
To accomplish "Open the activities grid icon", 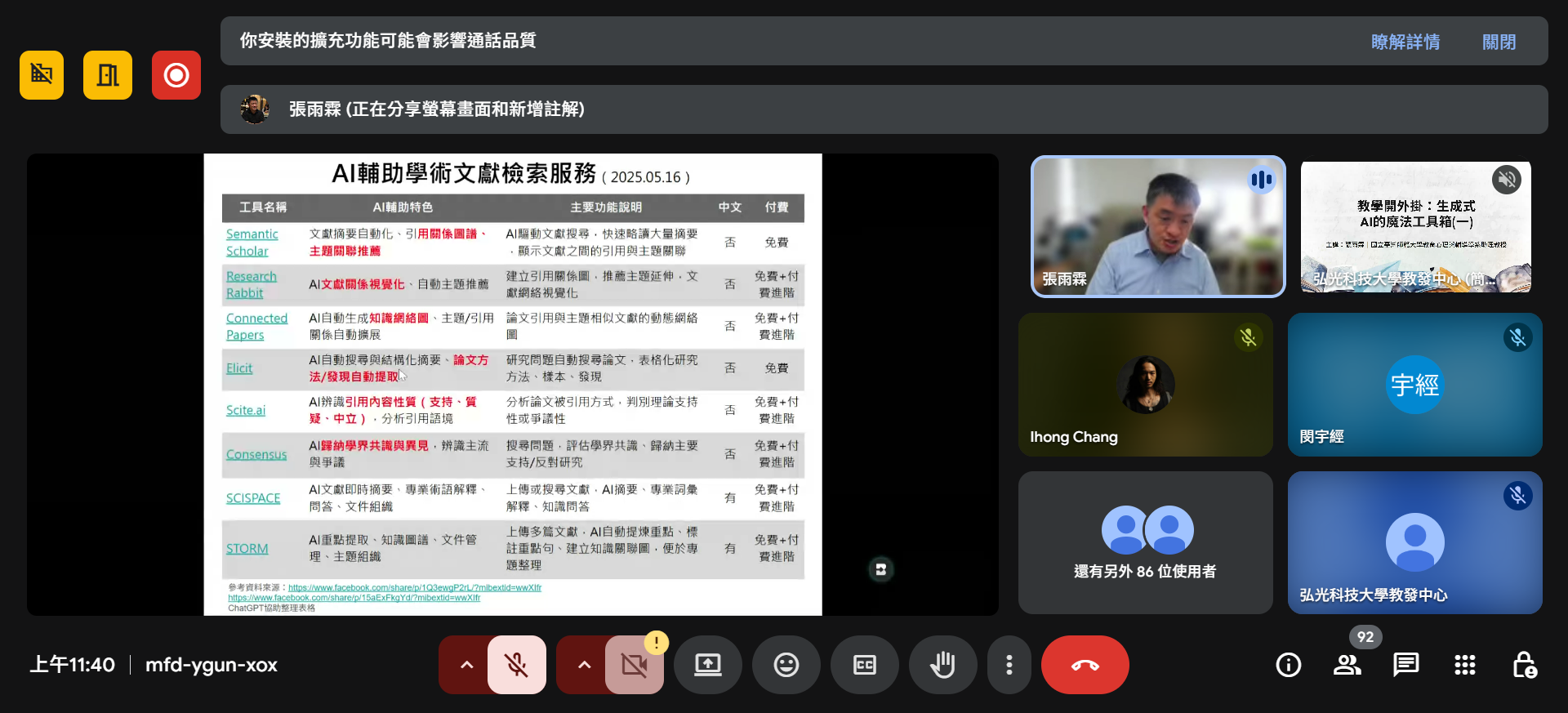I will 1465,665.
